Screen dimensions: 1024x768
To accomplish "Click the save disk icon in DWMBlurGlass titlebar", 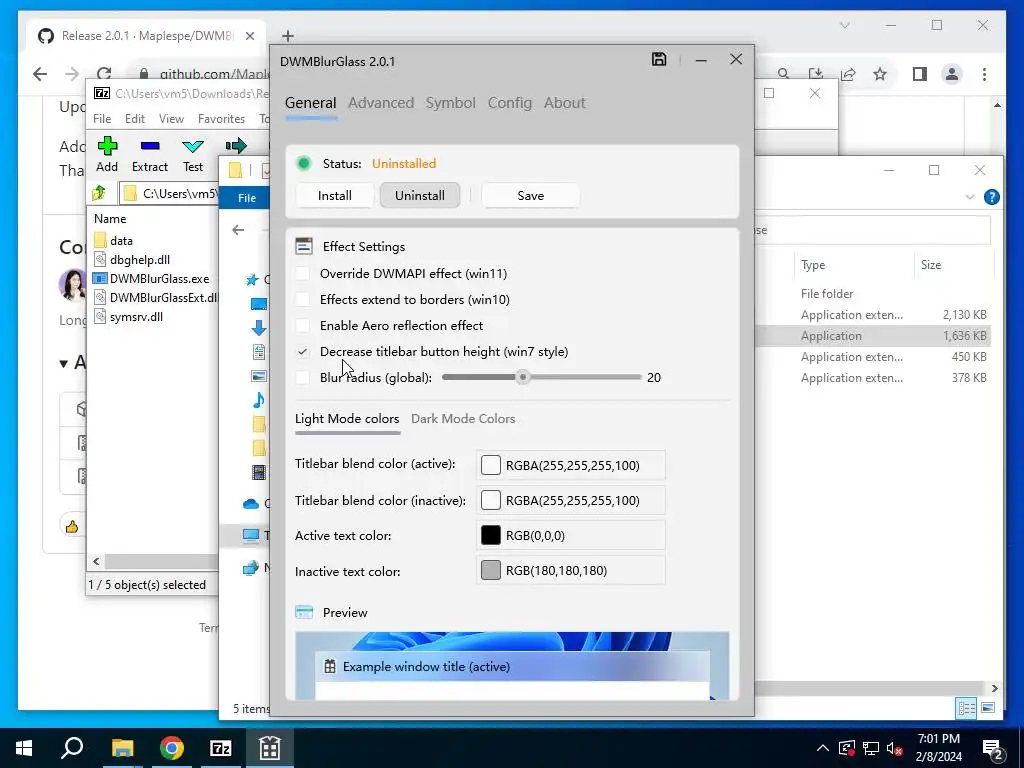I will pos(659,59).
